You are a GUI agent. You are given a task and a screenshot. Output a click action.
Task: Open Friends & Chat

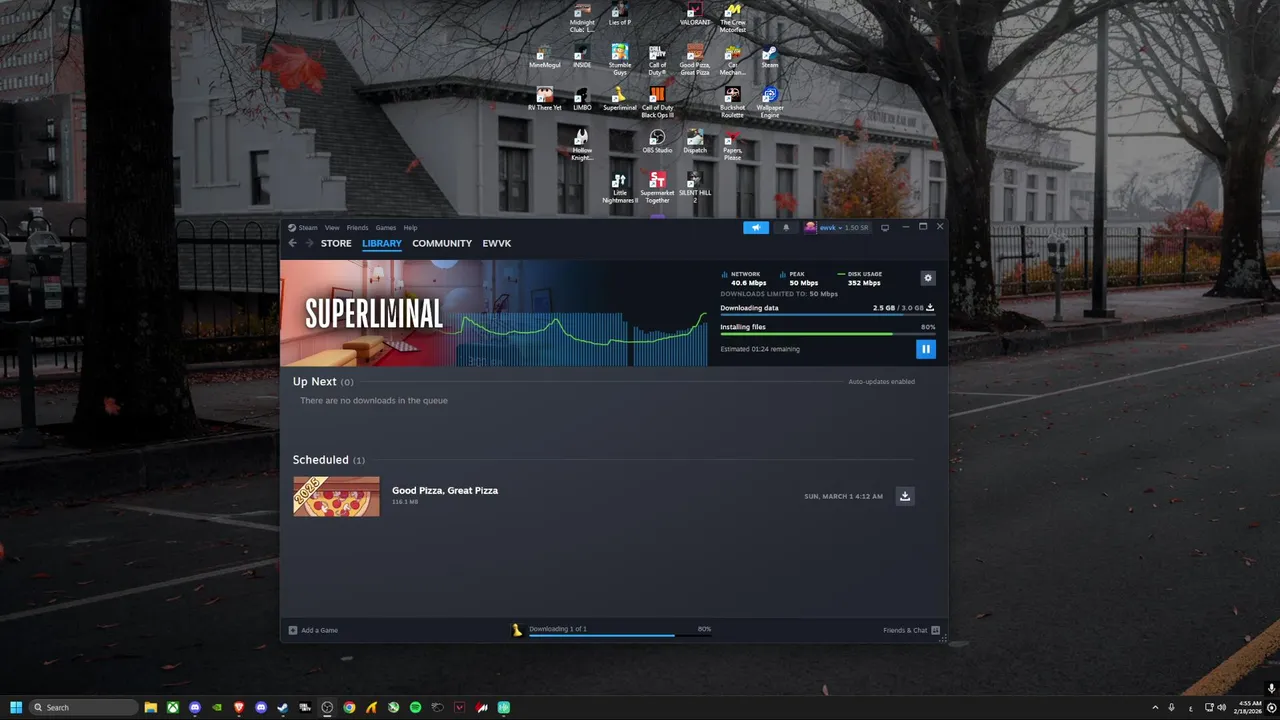pyautogui.click(x=911, y=630)
